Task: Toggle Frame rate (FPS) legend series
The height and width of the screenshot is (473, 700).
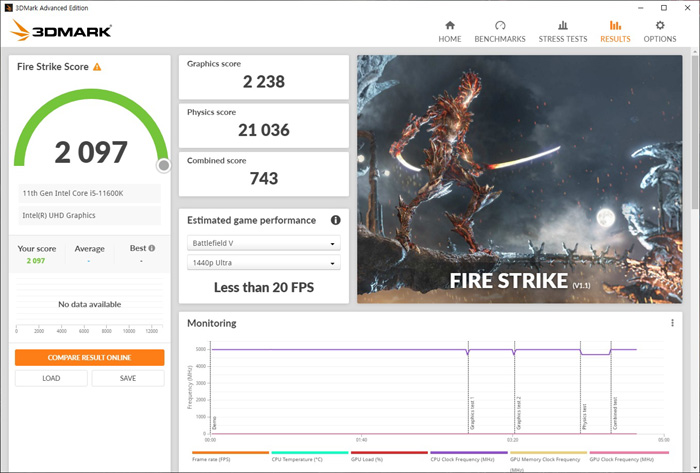Action: 230,456
